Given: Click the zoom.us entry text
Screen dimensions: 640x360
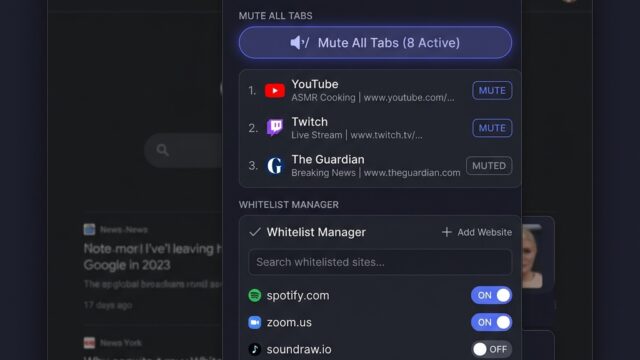Looking at the screenshot, I should [289, 322].
